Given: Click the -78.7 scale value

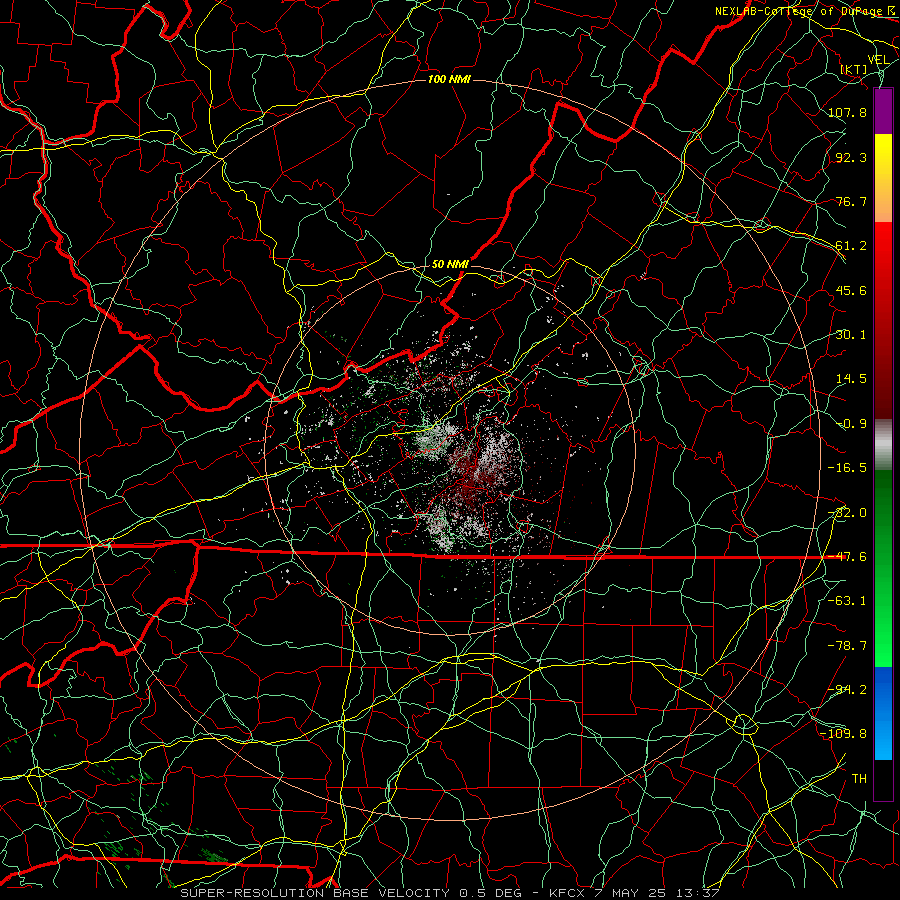Looking at the screenshot, I should [x=847, y=646].
